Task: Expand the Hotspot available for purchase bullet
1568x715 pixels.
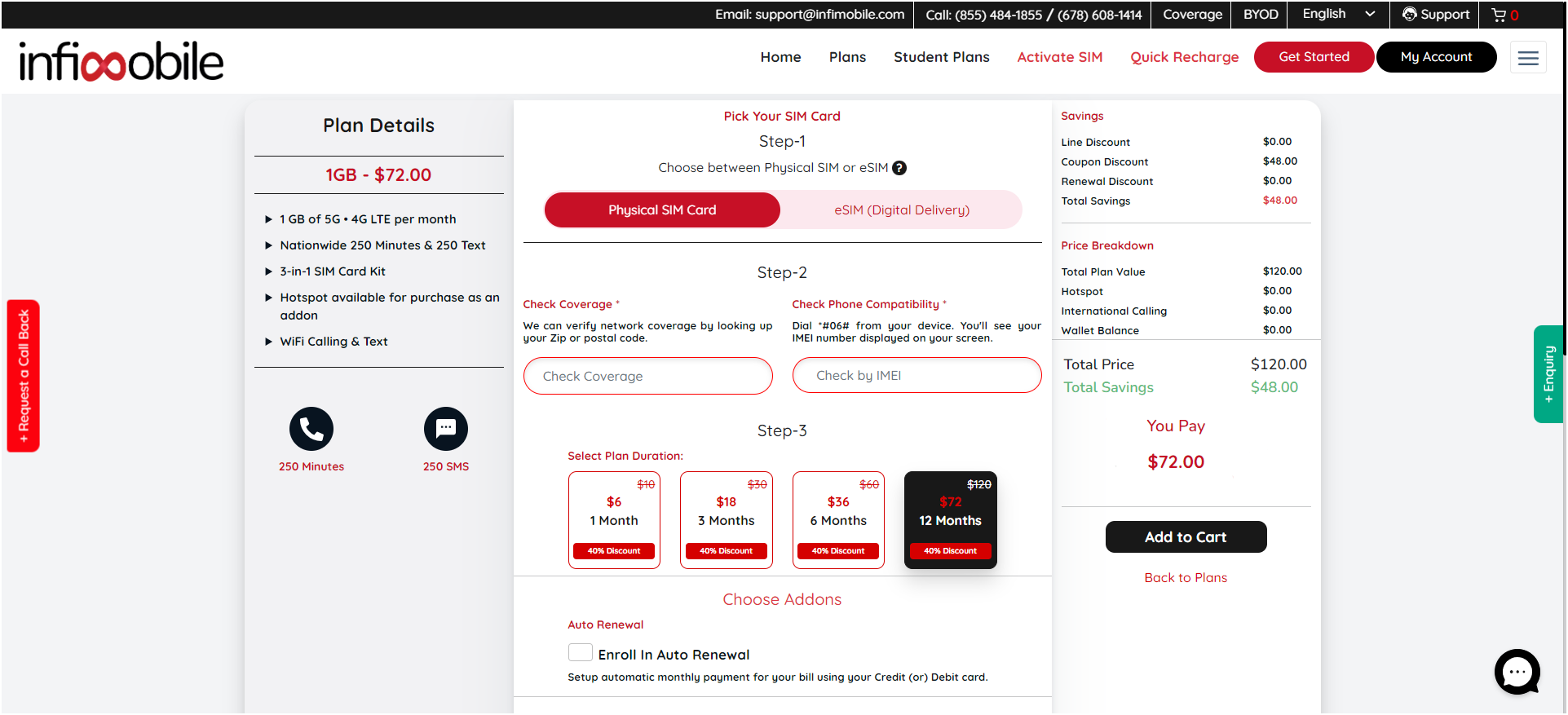Action: click(x=268, y=298)
